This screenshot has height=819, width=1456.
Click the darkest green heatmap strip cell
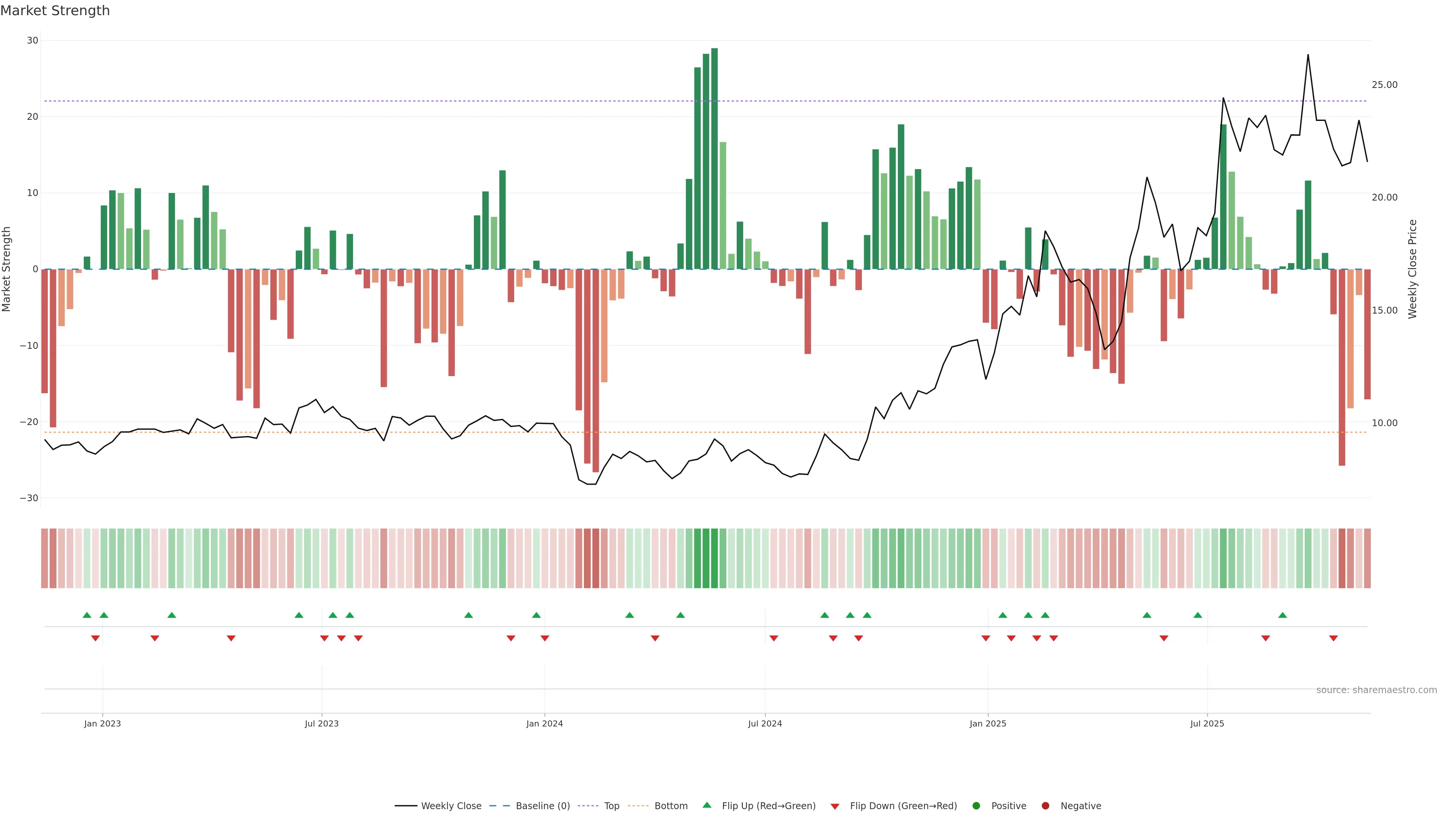(x=714, y=559)
